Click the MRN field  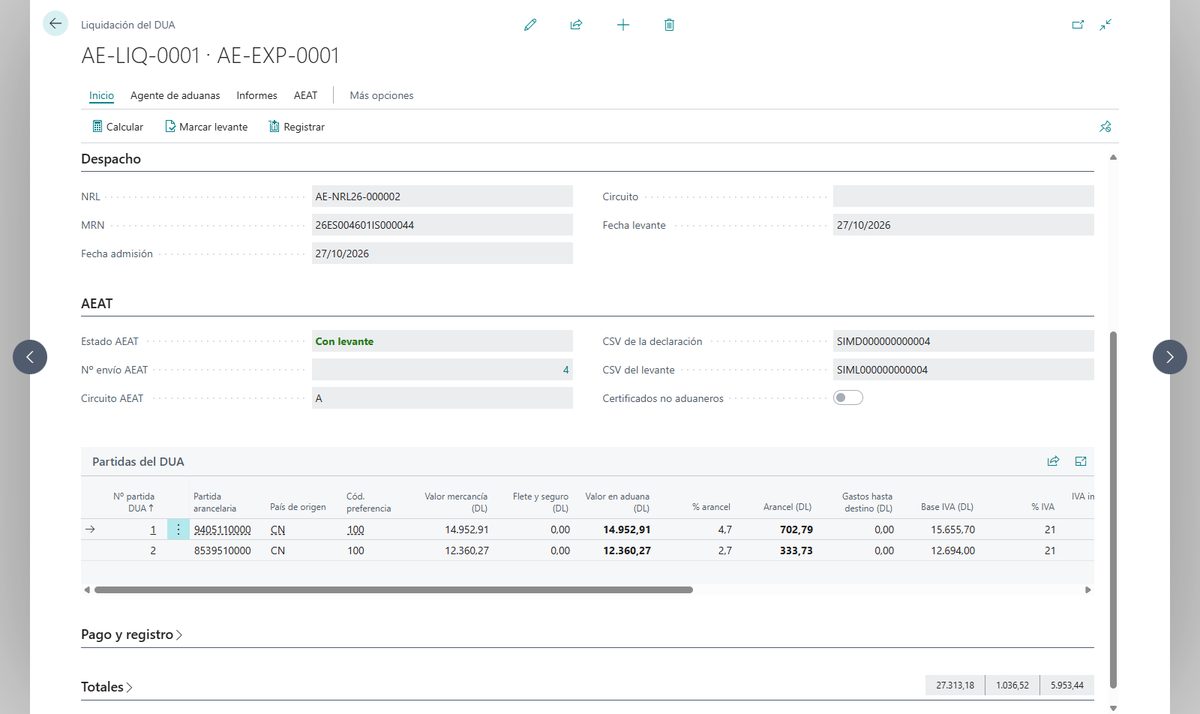[442, 225]
